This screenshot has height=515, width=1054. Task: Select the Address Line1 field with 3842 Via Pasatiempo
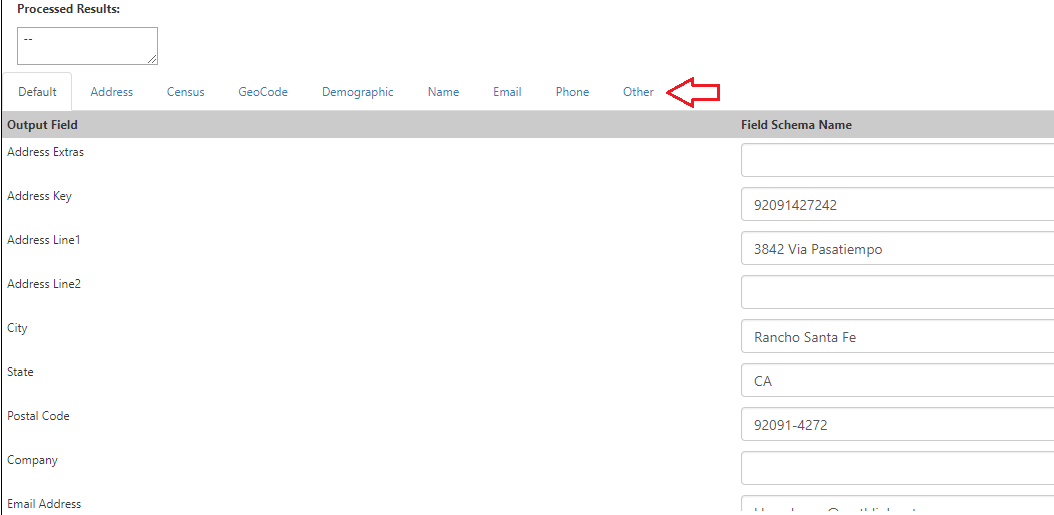tap(896, 249)
